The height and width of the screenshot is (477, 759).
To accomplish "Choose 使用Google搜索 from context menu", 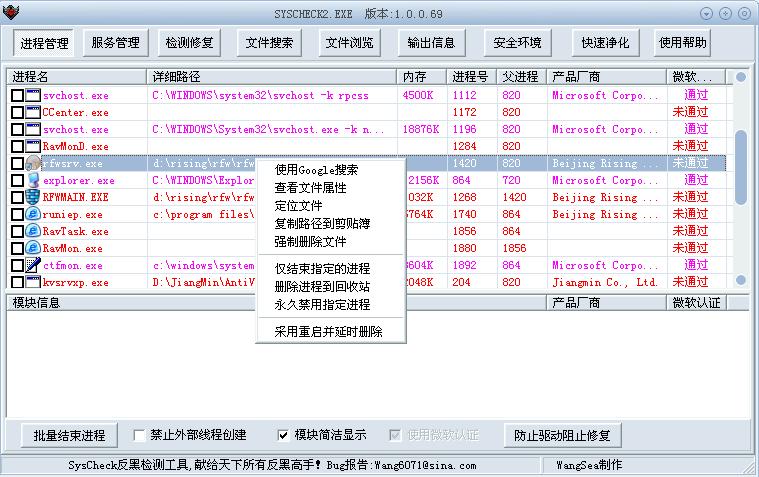I will (331, 170).
